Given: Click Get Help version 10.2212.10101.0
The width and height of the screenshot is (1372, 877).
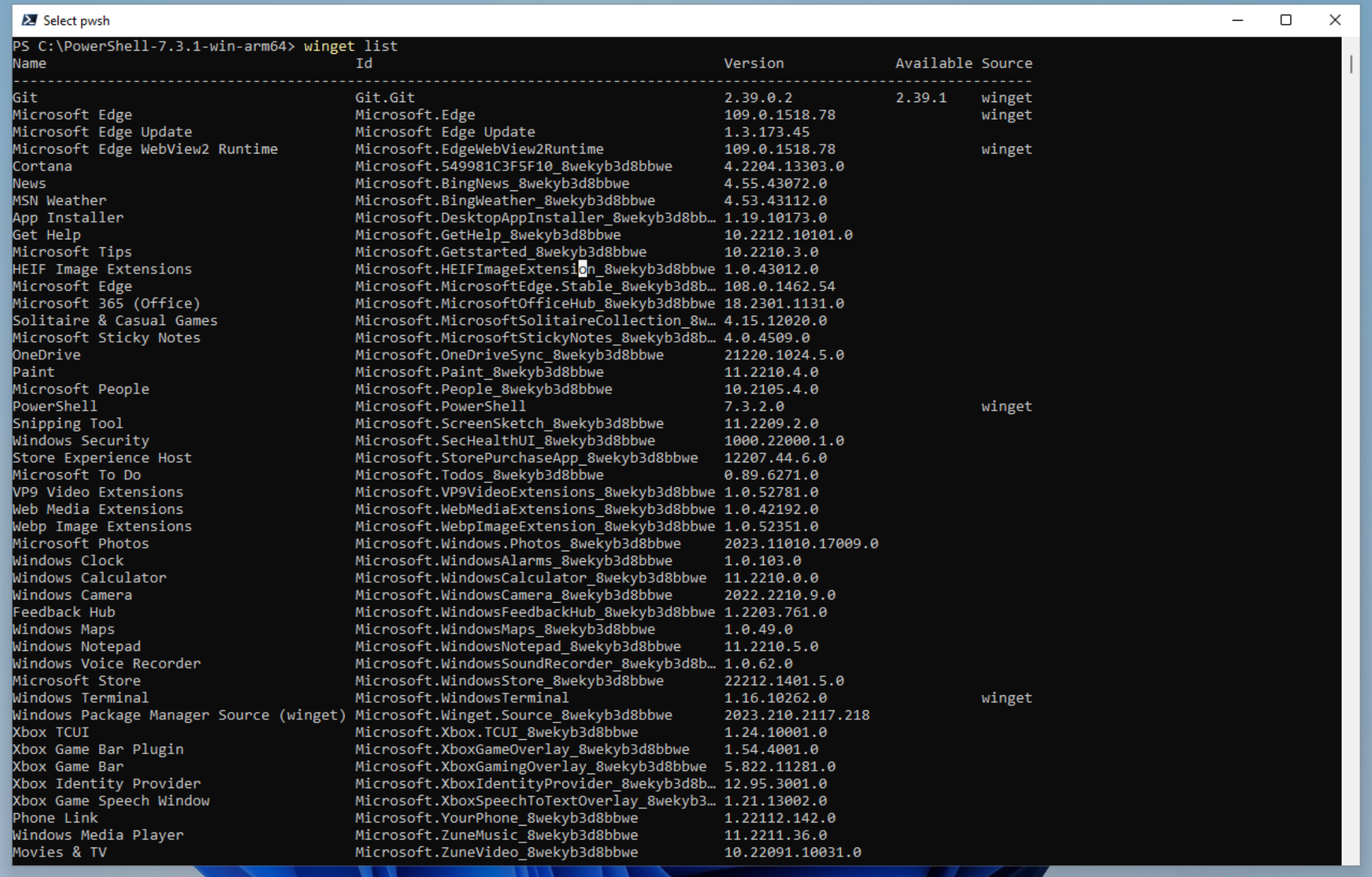Looking at the screenshot, I should [788, 235].
